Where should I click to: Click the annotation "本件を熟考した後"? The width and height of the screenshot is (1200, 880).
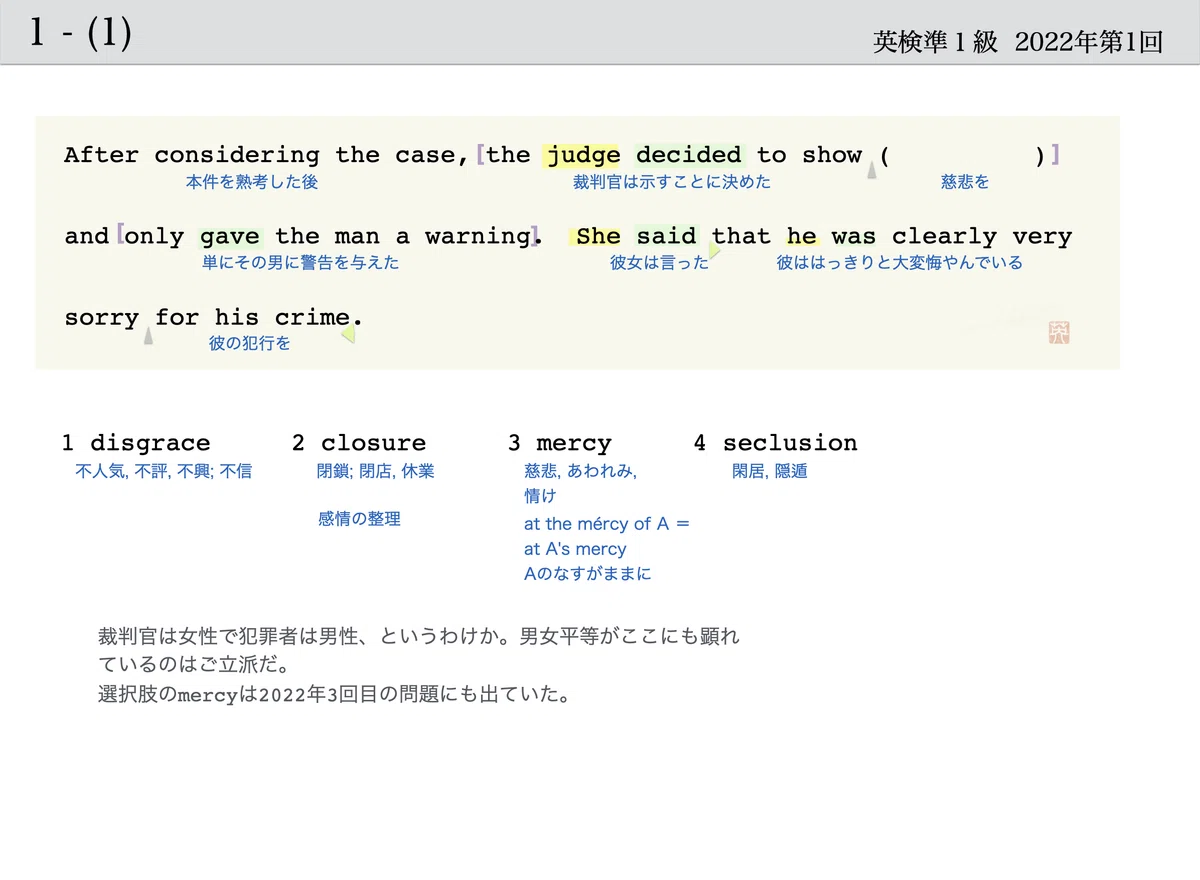pos(252,182)
